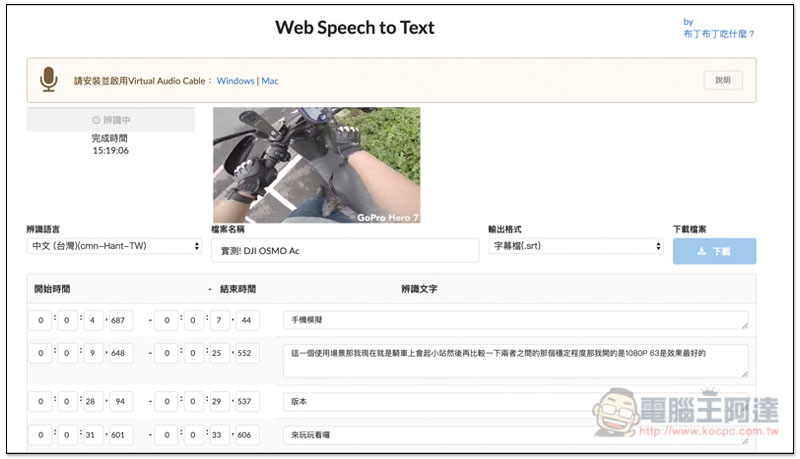
Task: Click the text field containing 手機模擬
Action: tap(515, 320)
